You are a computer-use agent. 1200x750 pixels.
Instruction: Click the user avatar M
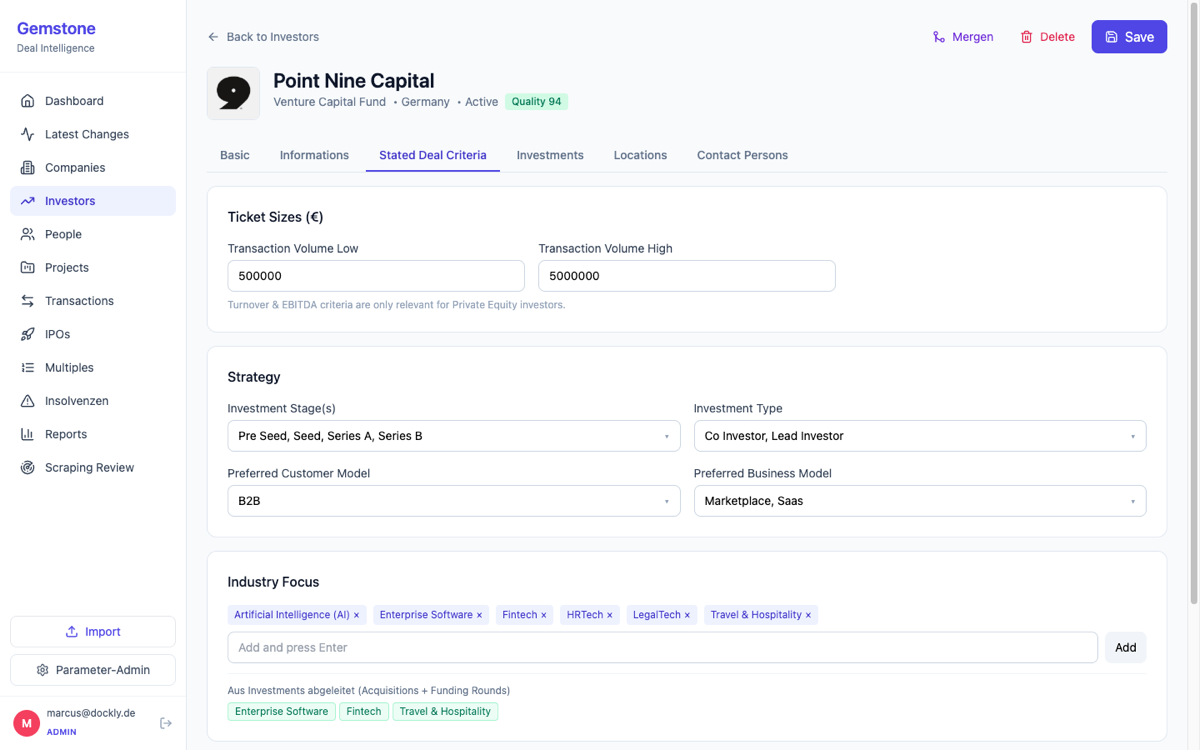point(26,723)
